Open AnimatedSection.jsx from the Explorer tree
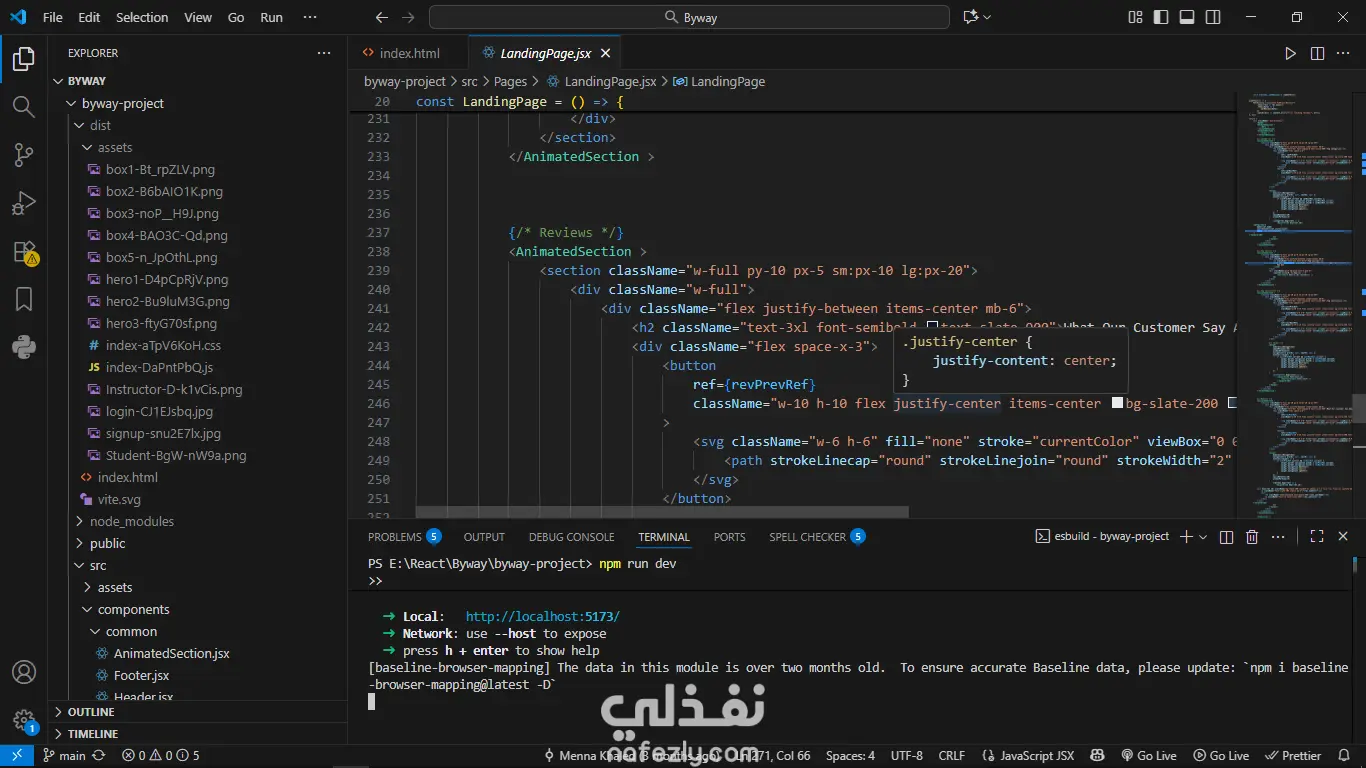The image size is (1366, 768). point(171,653)
